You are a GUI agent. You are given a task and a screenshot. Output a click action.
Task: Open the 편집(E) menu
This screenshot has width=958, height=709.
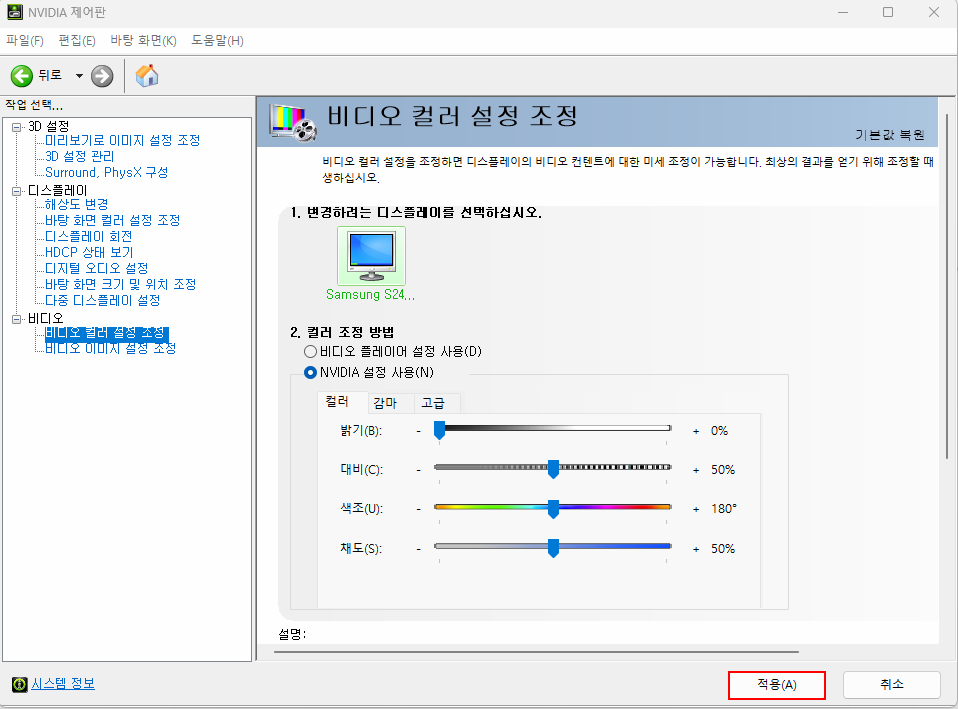[77, 40]
